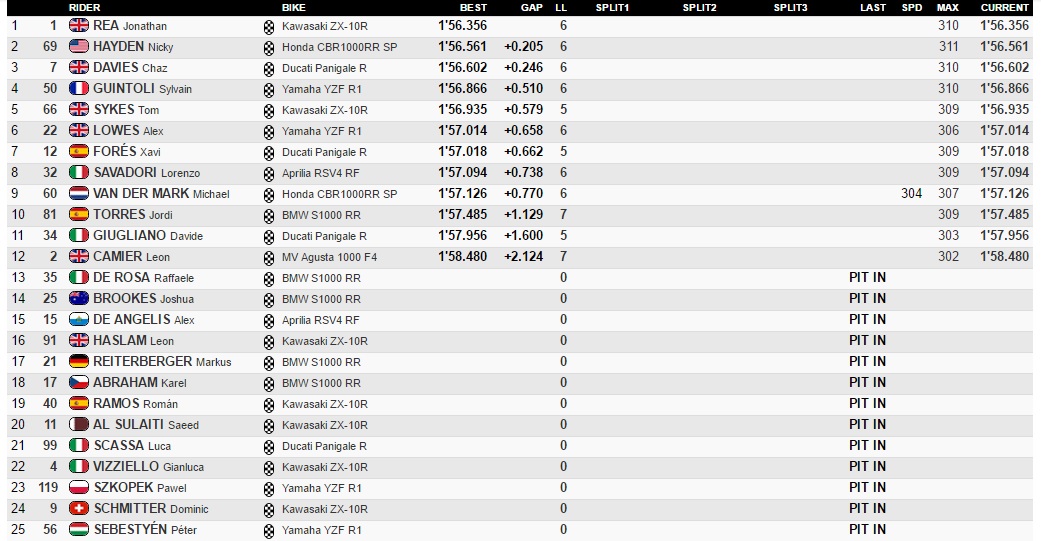Click the Czech flag next to Abraham
Image resolution: width=1041 pixels, height=541 pixels.
(78, 382)
